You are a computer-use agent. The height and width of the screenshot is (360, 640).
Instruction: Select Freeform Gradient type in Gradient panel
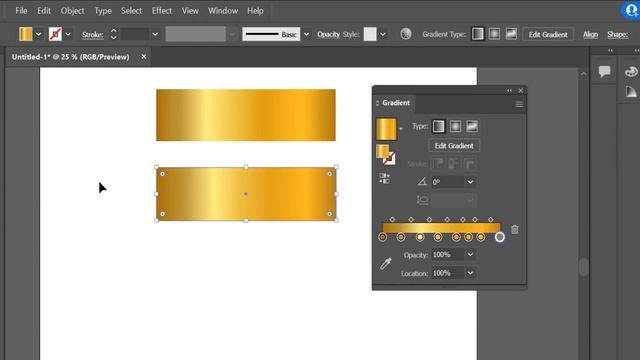pos(472,126)
